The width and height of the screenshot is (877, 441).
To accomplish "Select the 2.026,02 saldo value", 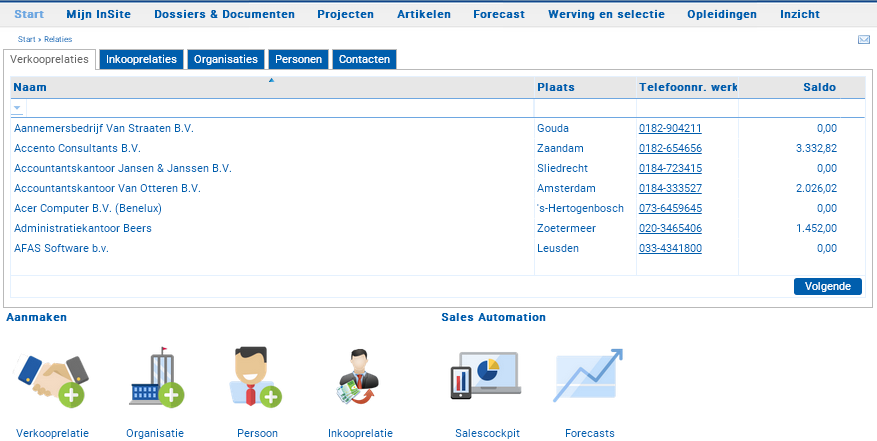I will 817,189.
